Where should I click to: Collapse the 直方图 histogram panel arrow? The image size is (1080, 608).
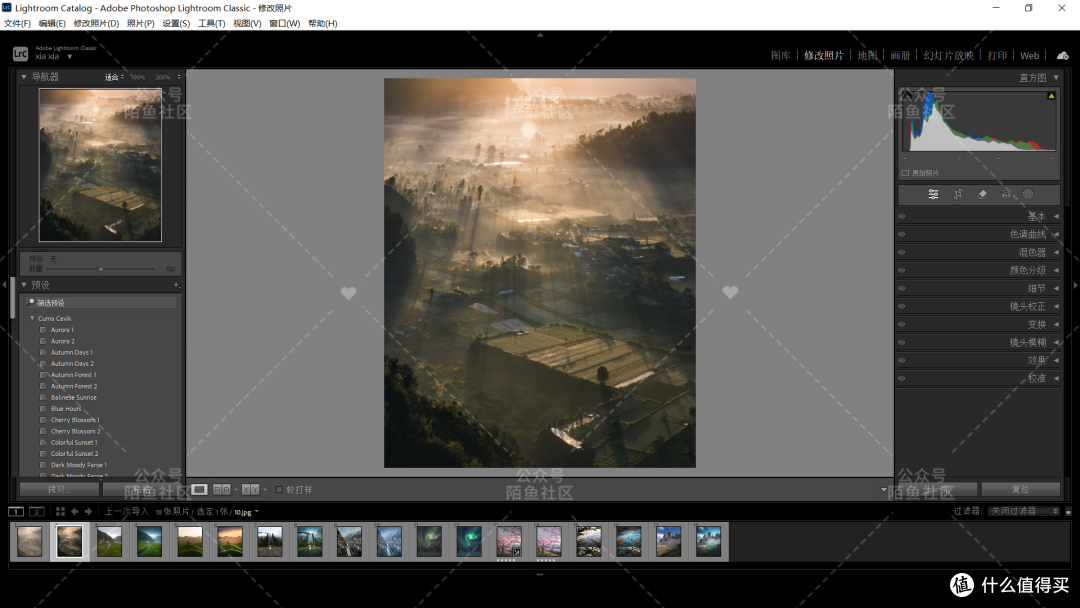pos(1056,78)
